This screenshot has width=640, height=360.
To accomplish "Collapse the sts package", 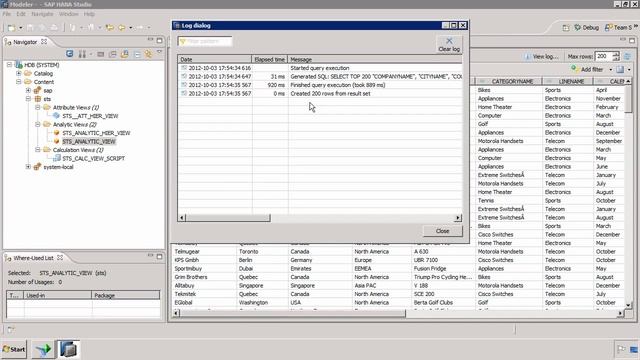I will click(x=28, y=99).
